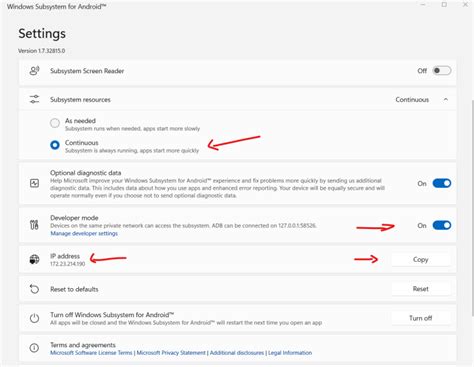The image size is (474, 367).
Task: Click the Reset to defaults icon
Action: coord(34,289)
